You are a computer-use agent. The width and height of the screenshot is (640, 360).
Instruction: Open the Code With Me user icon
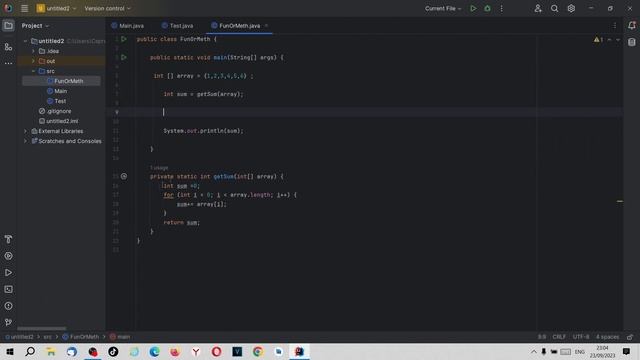538,8
